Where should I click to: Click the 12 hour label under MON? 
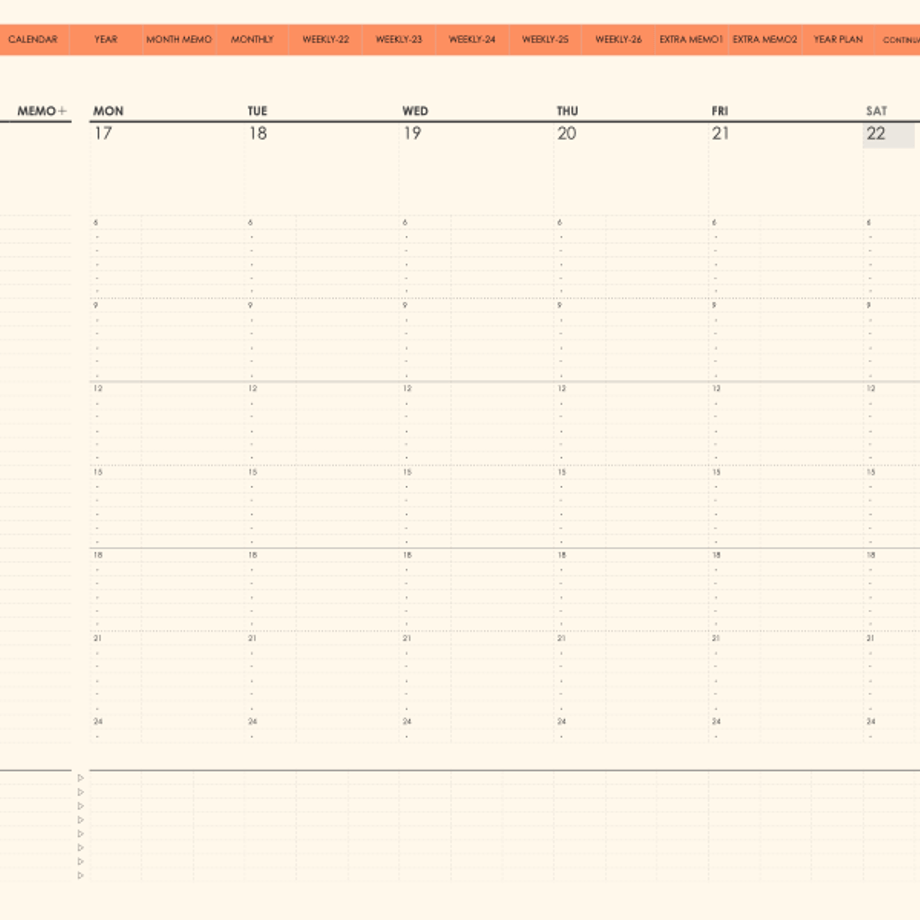(98, 388)
